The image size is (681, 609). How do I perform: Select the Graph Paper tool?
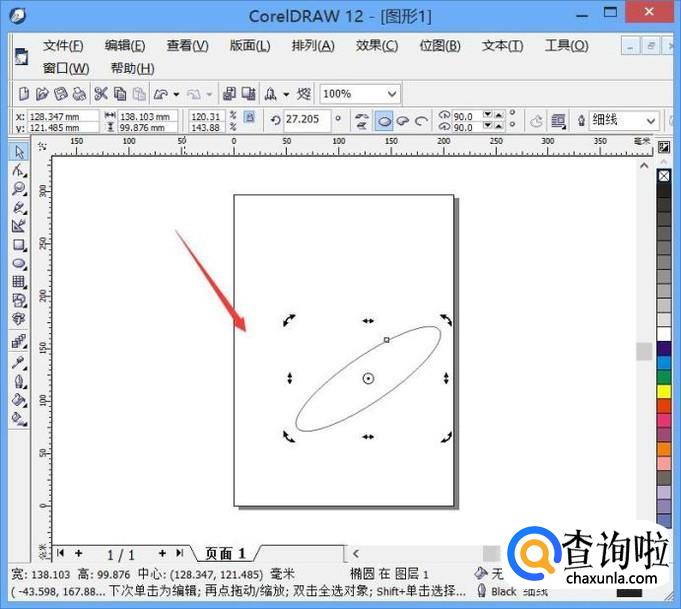(19, 282)
